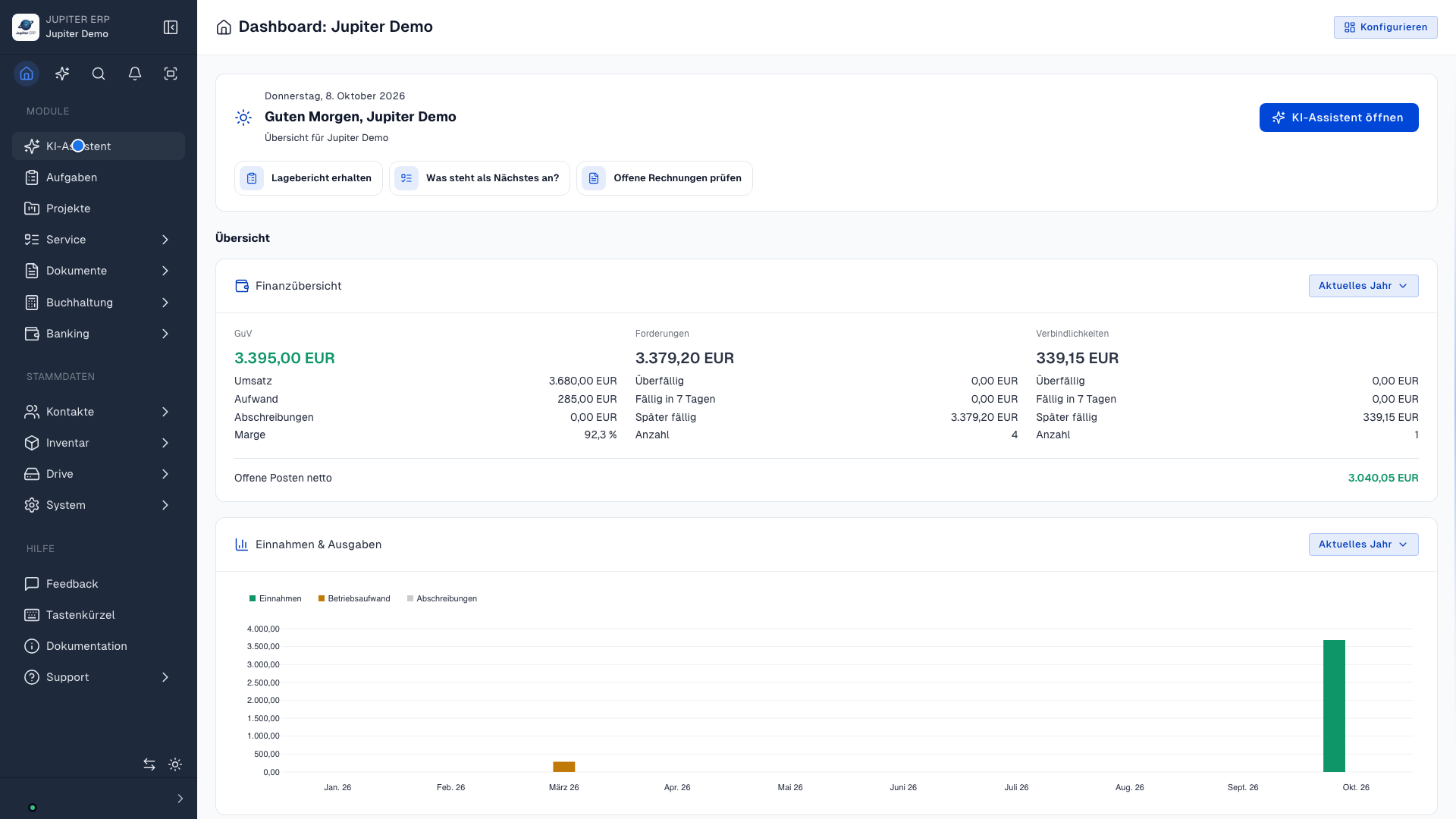Expand the Kontakte submenu

99,412
